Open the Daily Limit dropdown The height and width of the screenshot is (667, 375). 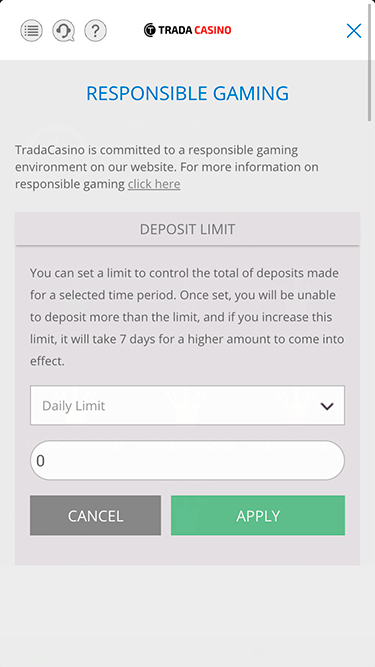coord(188,405)
